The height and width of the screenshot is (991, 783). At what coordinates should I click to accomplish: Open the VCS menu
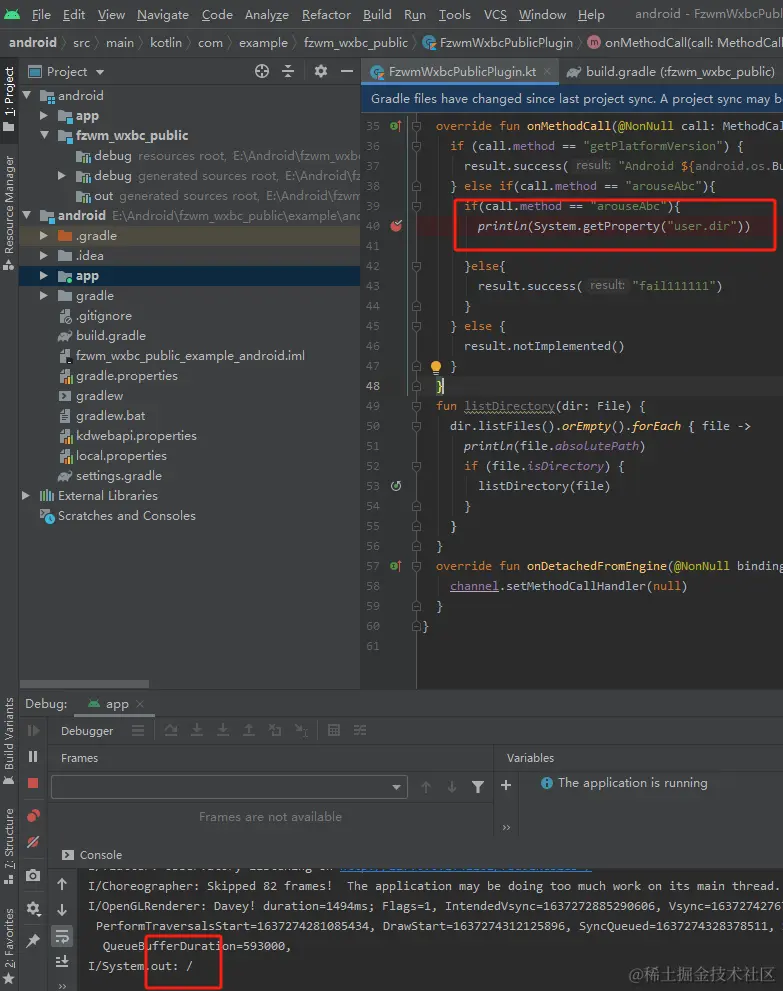495,14
